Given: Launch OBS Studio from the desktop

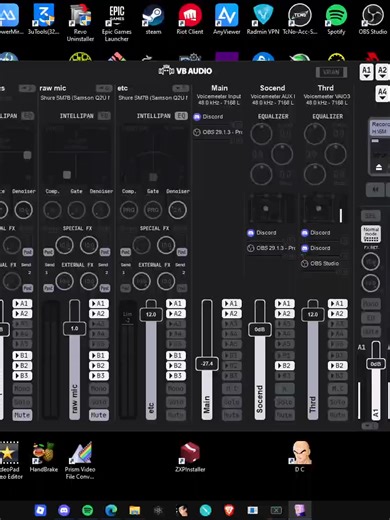Looking at the screenshot, I should [373, 19].
